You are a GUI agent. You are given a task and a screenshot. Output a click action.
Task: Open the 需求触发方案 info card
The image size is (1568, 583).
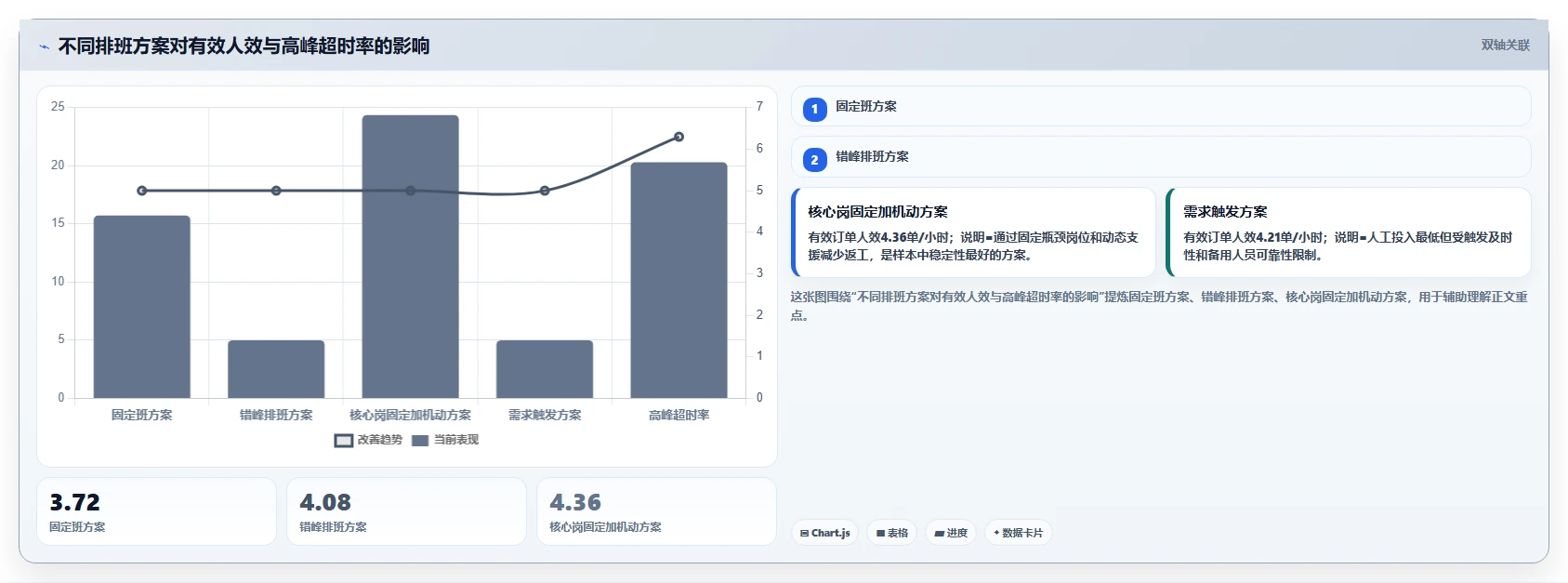point(1348,232)
